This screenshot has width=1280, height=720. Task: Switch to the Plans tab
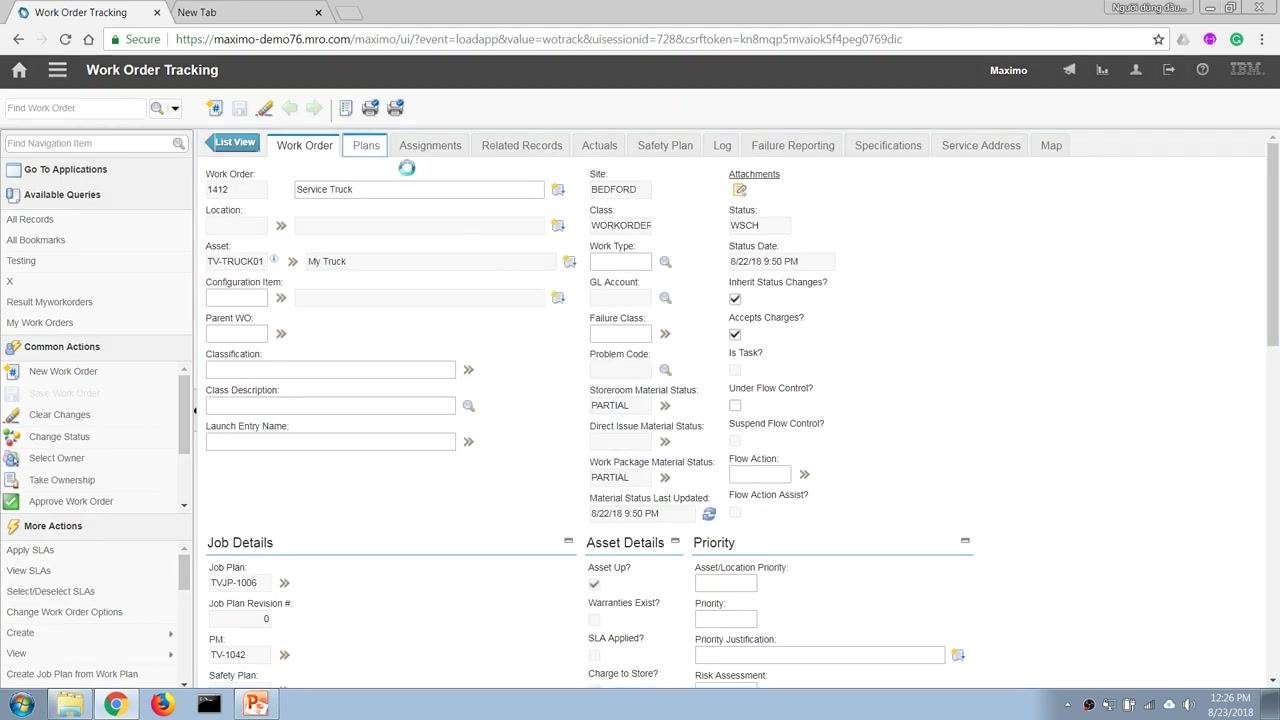pyautogui.click(x=366, y=145)
